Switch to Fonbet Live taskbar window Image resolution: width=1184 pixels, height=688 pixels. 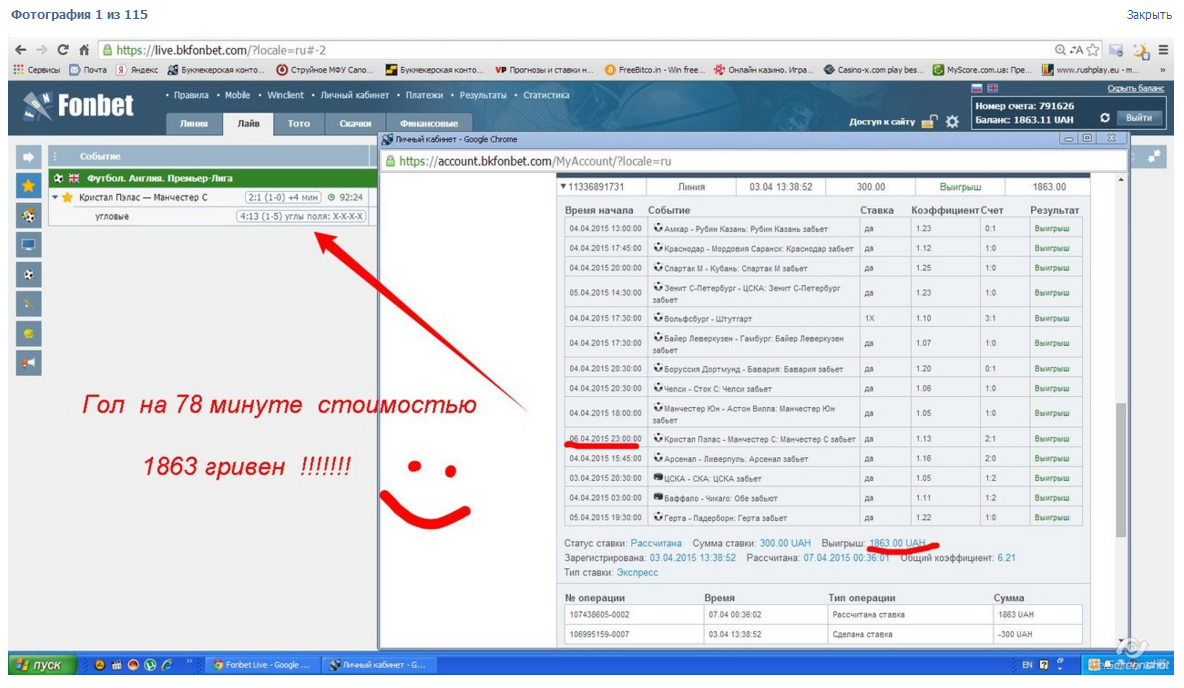pos(262,665)
